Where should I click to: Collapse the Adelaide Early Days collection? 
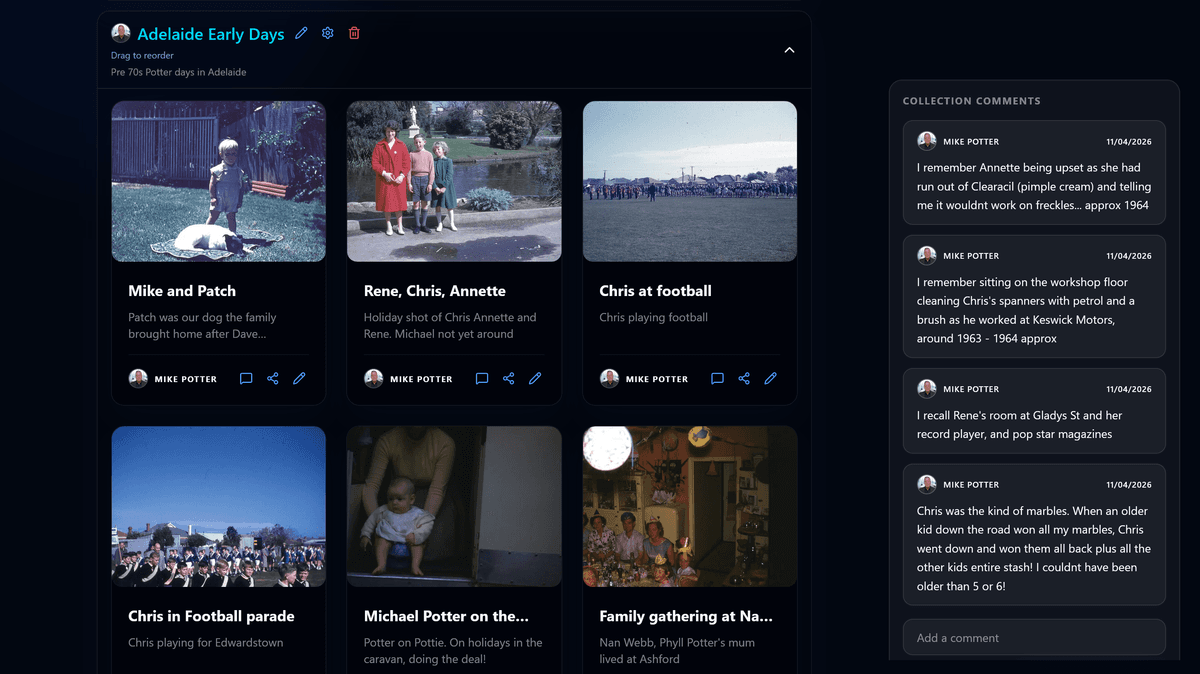point(789,50)
